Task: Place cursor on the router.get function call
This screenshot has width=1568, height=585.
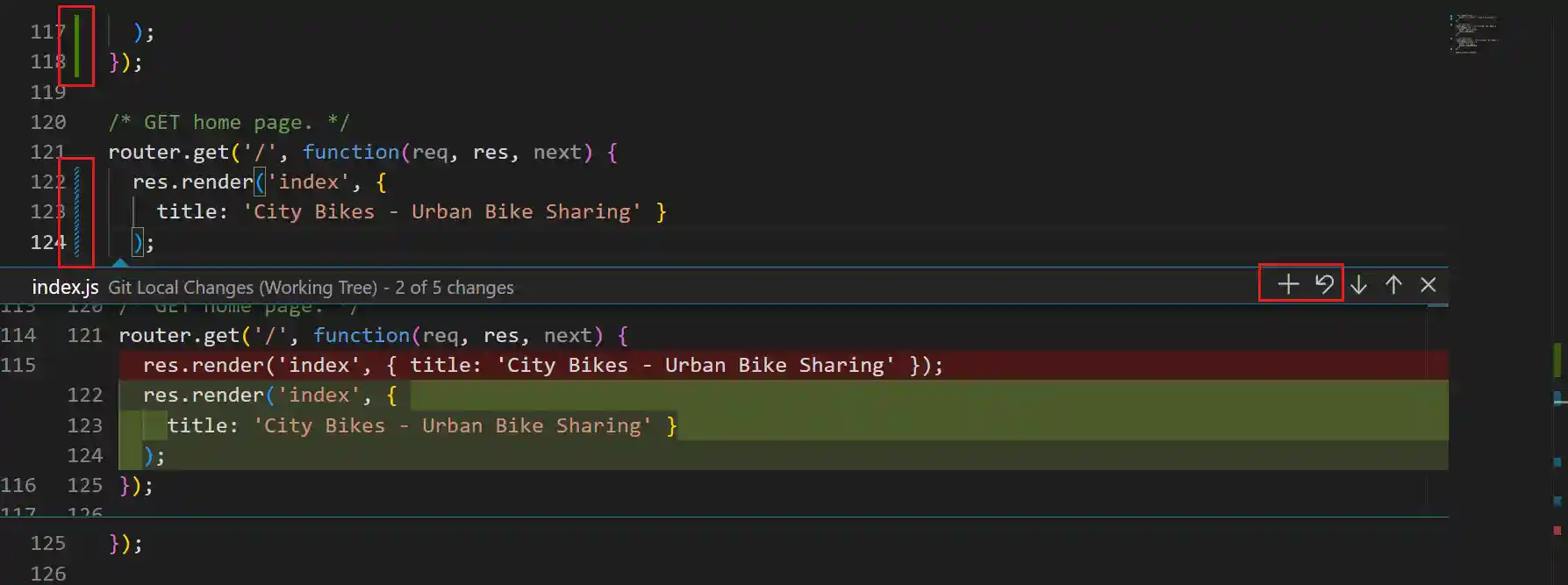Action: 175,152
